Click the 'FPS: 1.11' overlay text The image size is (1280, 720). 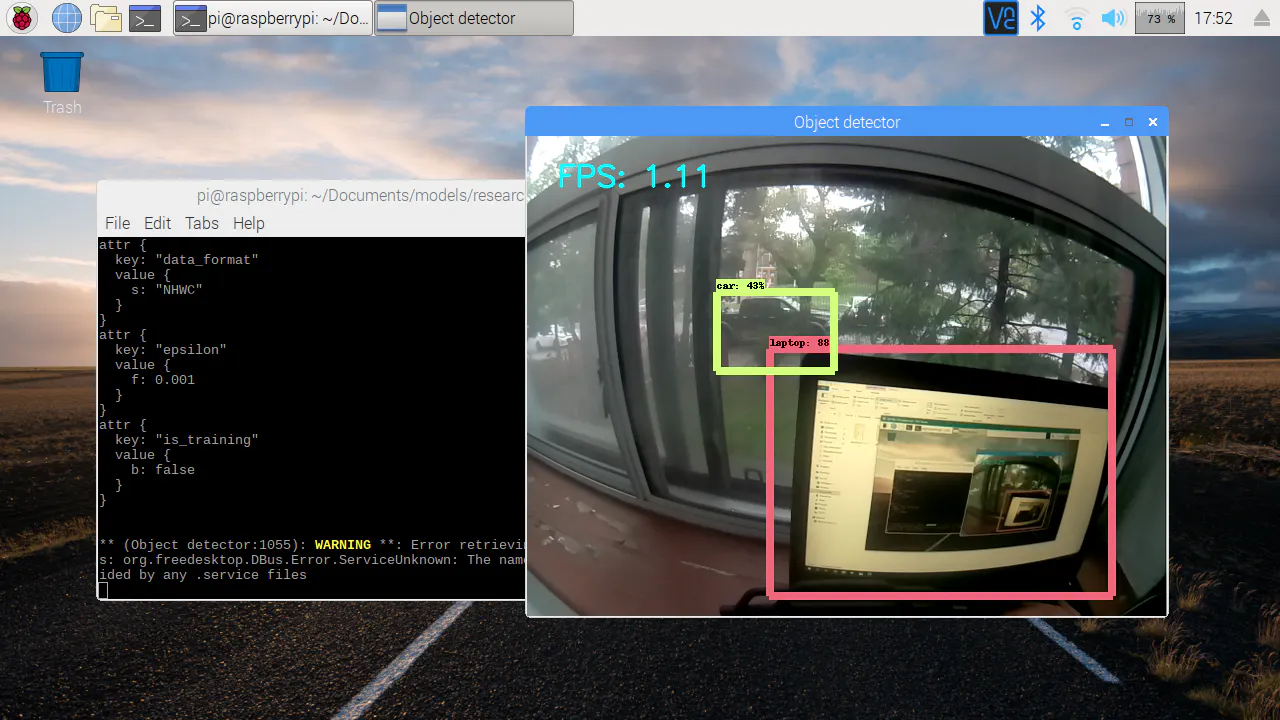(x=633, y=177)
